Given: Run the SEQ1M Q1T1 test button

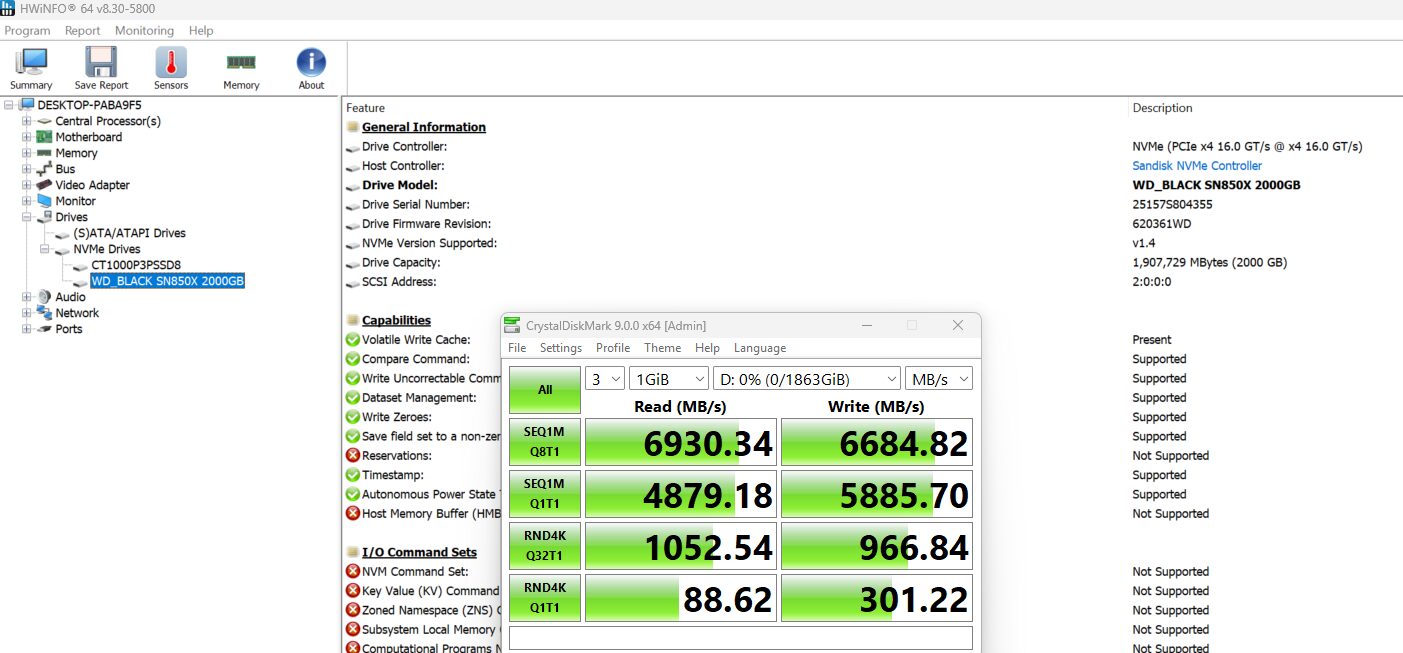Looking at the screenshot, I should point(545,494).
